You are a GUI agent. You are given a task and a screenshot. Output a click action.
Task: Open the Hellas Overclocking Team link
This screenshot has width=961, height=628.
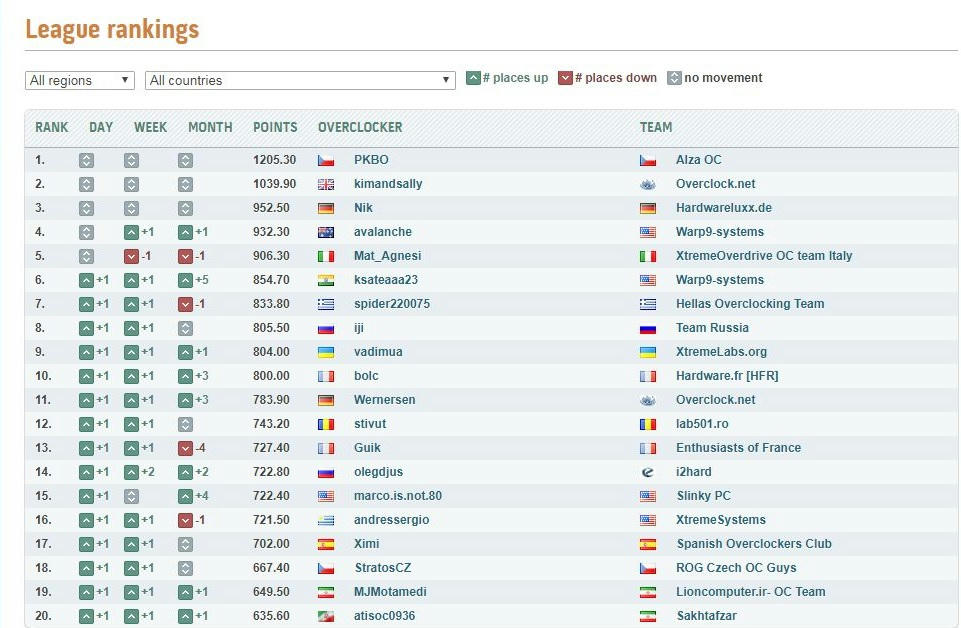click(x=750, y=304)
